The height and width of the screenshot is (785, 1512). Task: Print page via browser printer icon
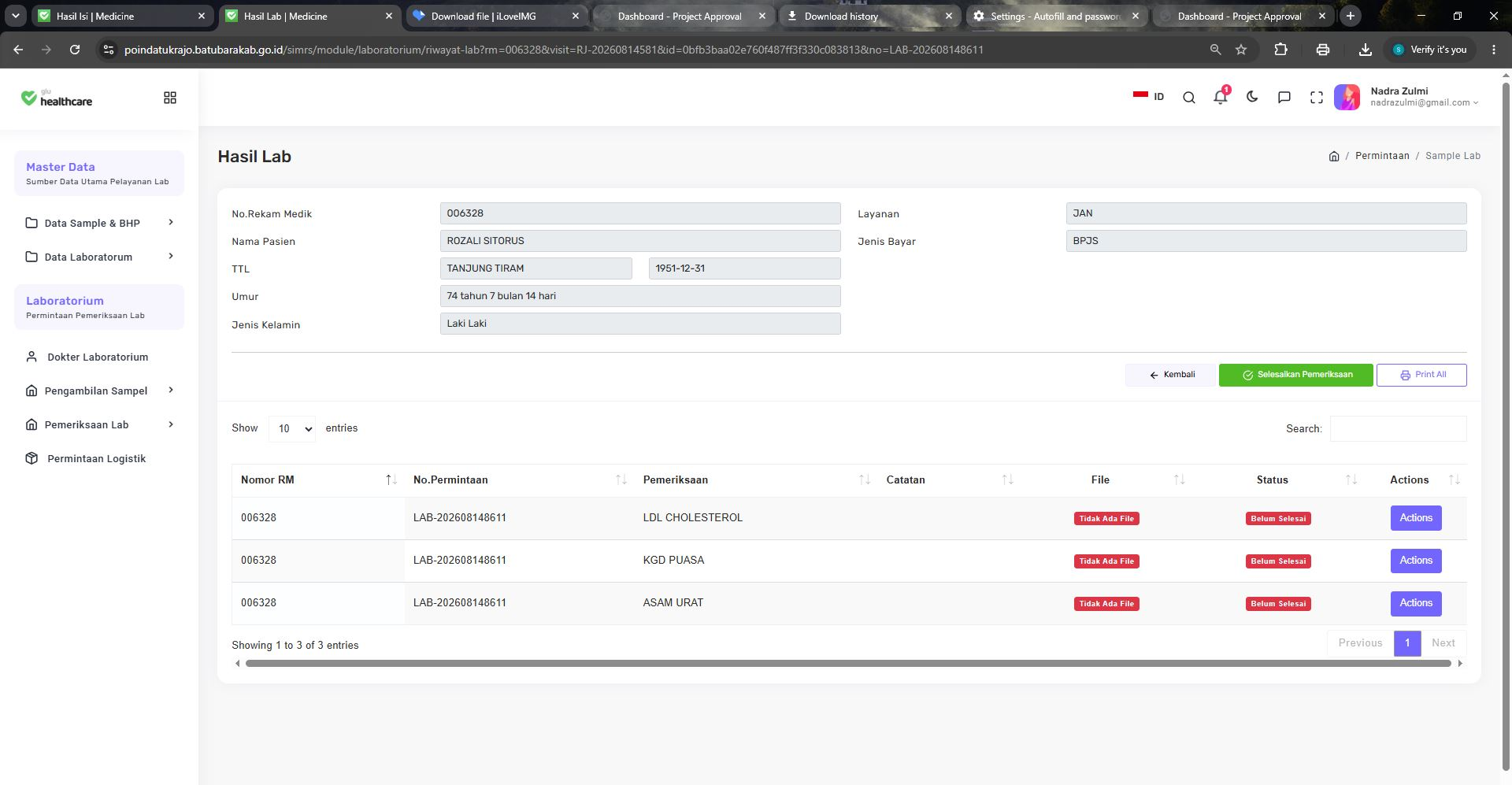coord(1323,50)
